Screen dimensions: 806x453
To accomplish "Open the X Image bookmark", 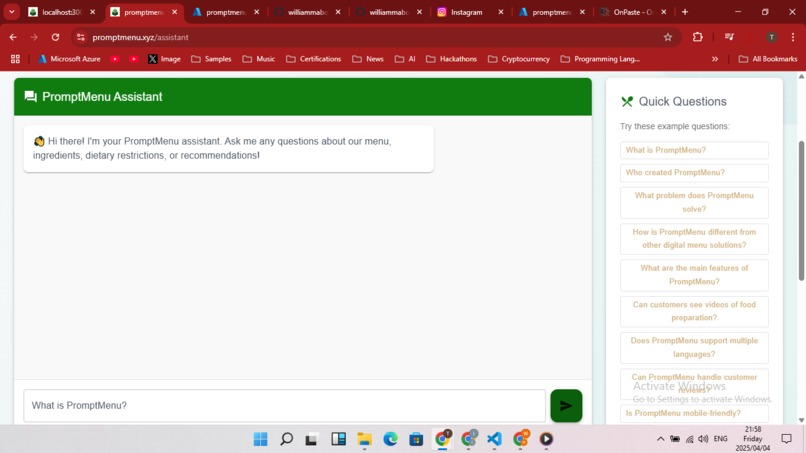I will coord(164,59).
